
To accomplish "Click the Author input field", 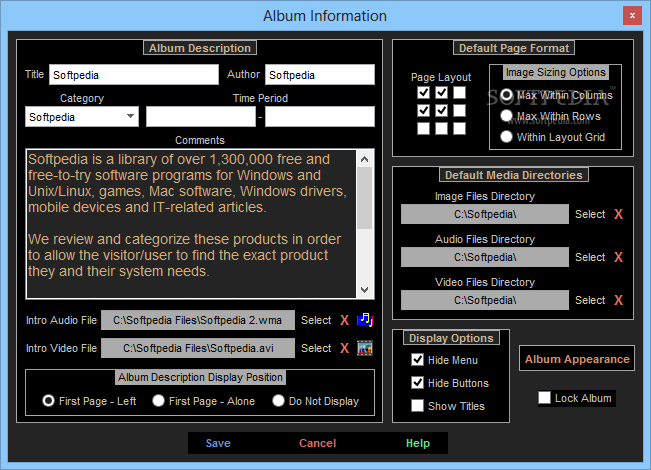I will [x=320, y=75].
